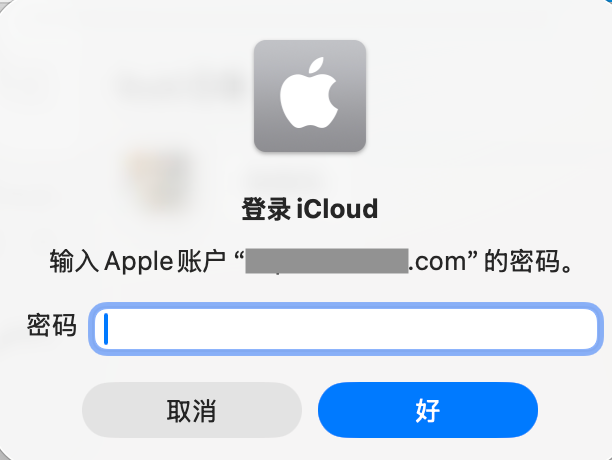Click the blurred avatar behind the dialog
Viewport: 612px width, 460px height.
(x=160, y=179)
